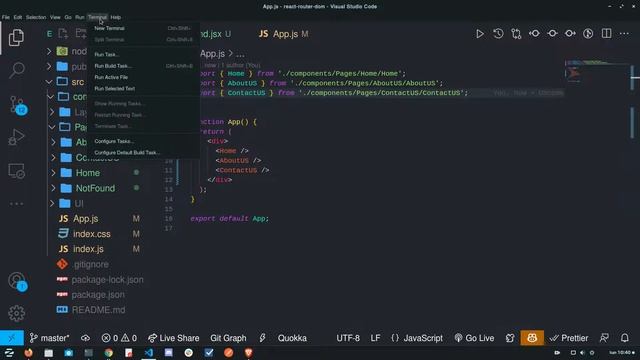This screenshot has height=360, width=640.
Task: Open remote window button in status bar
Action: pyautogui.click(x=12, y=338)
